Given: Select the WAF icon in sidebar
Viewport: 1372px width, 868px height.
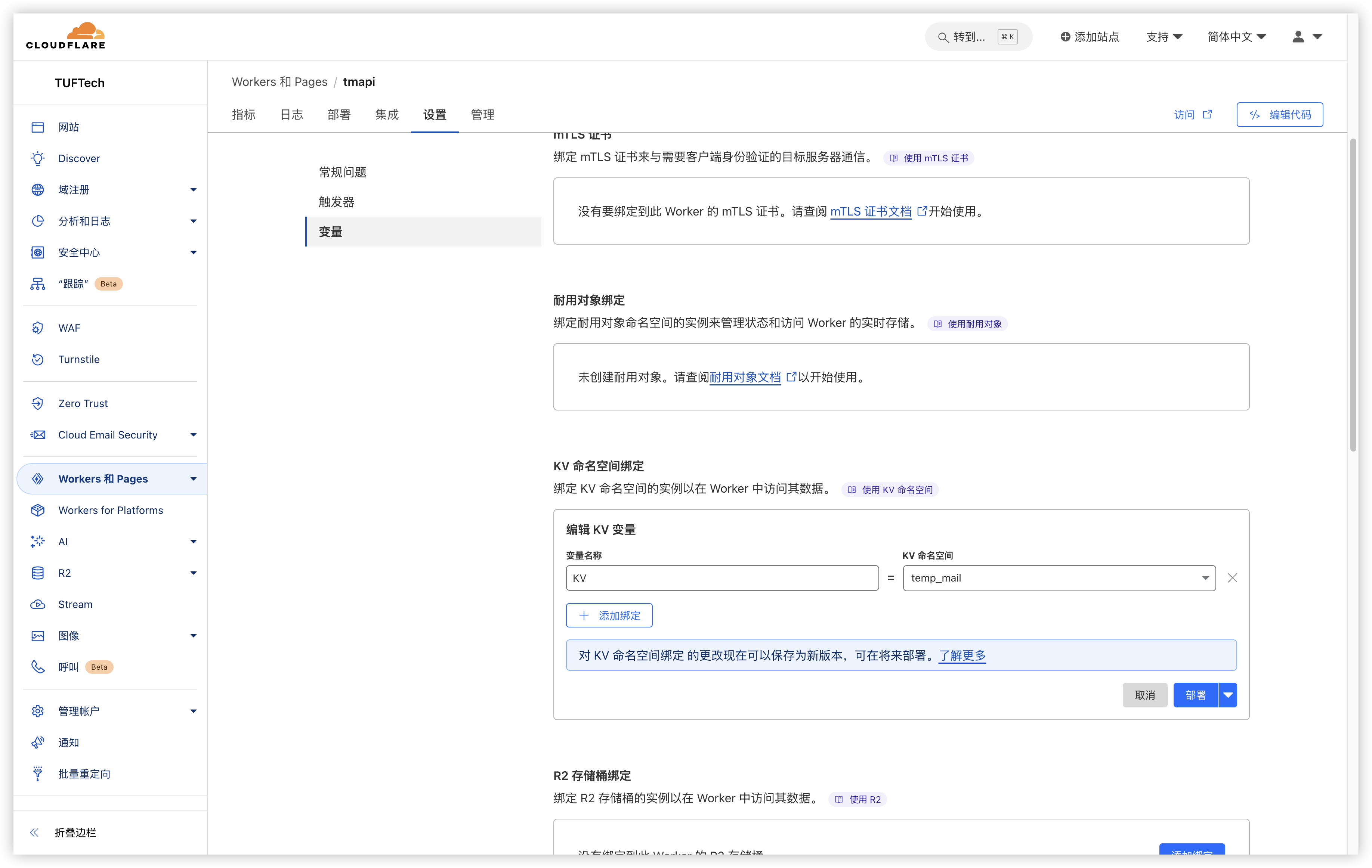Looking at the screenshot, I should pos(38,328).
